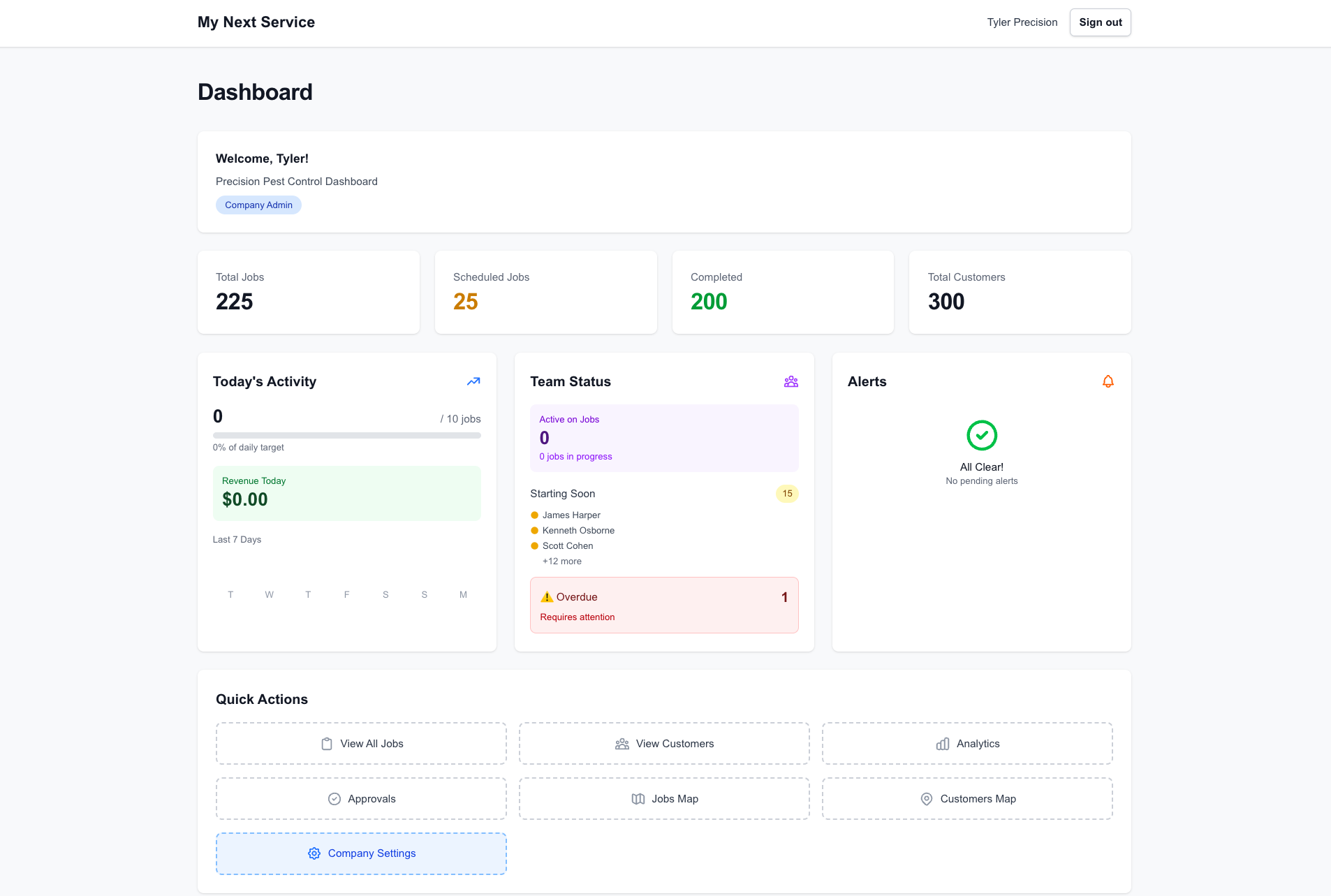Click the warning triangle in the Overdue alert
Screen dimensions: 1331x896
click(547, 596)
